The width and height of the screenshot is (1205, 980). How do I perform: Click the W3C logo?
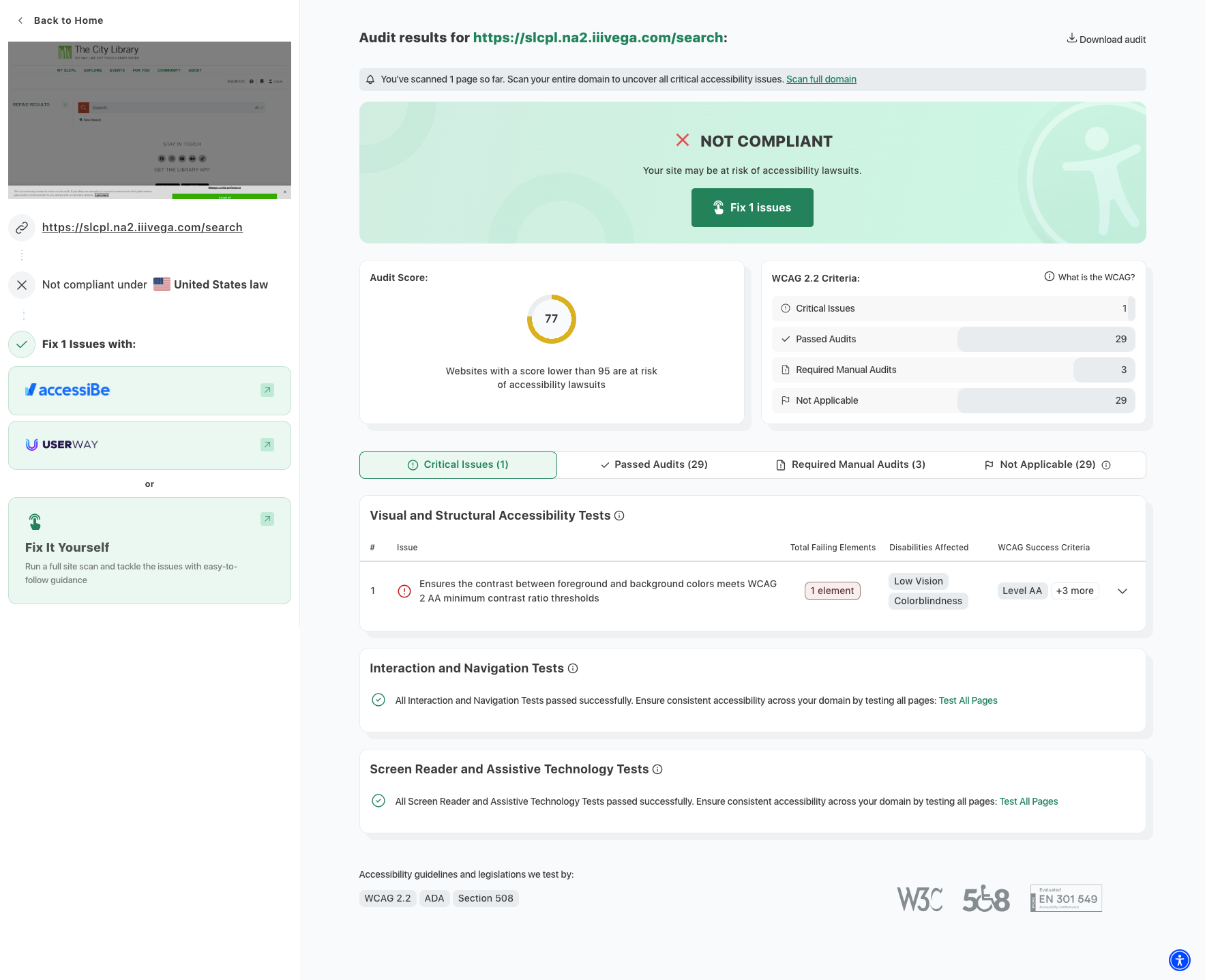point(920,899)
